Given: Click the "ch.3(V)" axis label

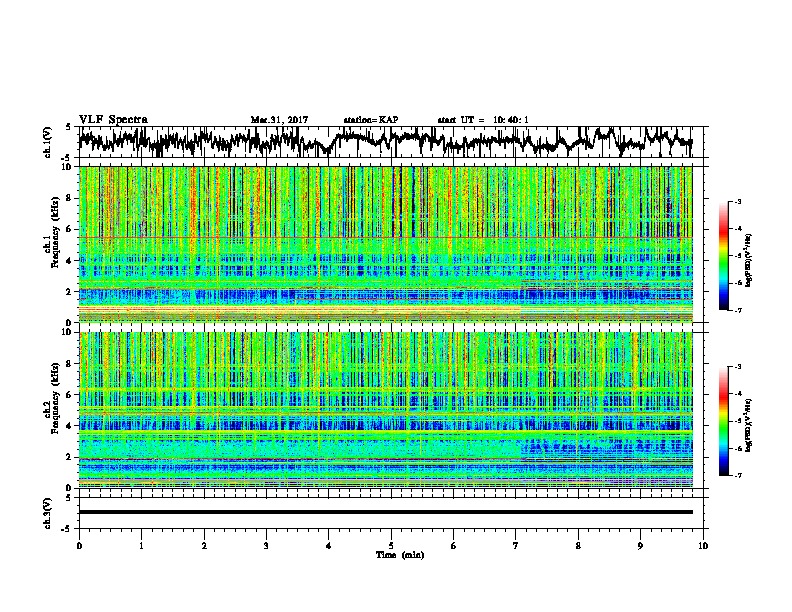Looking at the screenshot, I should (x=48, y=513).
